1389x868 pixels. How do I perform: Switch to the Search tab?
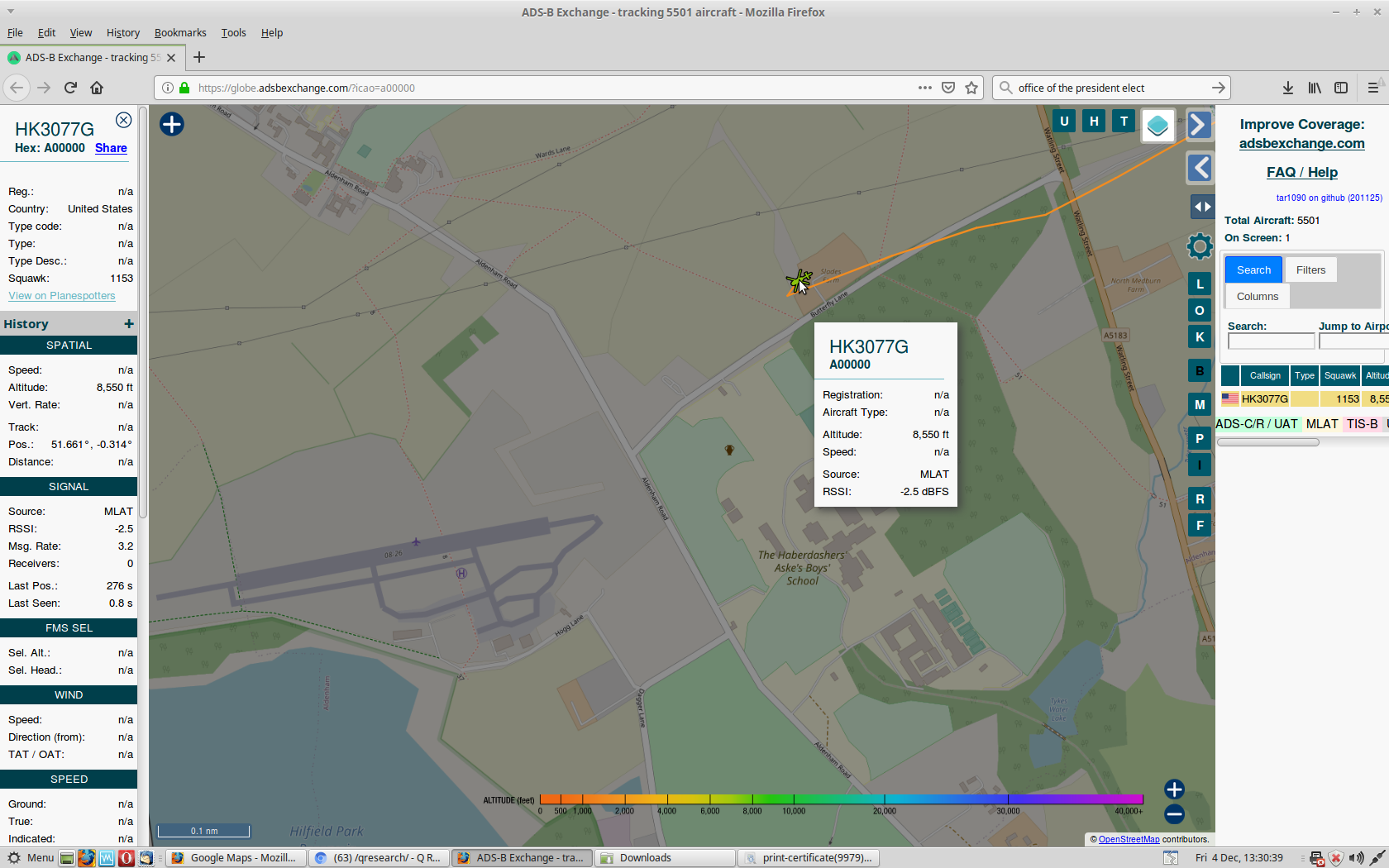point(1253,270)
